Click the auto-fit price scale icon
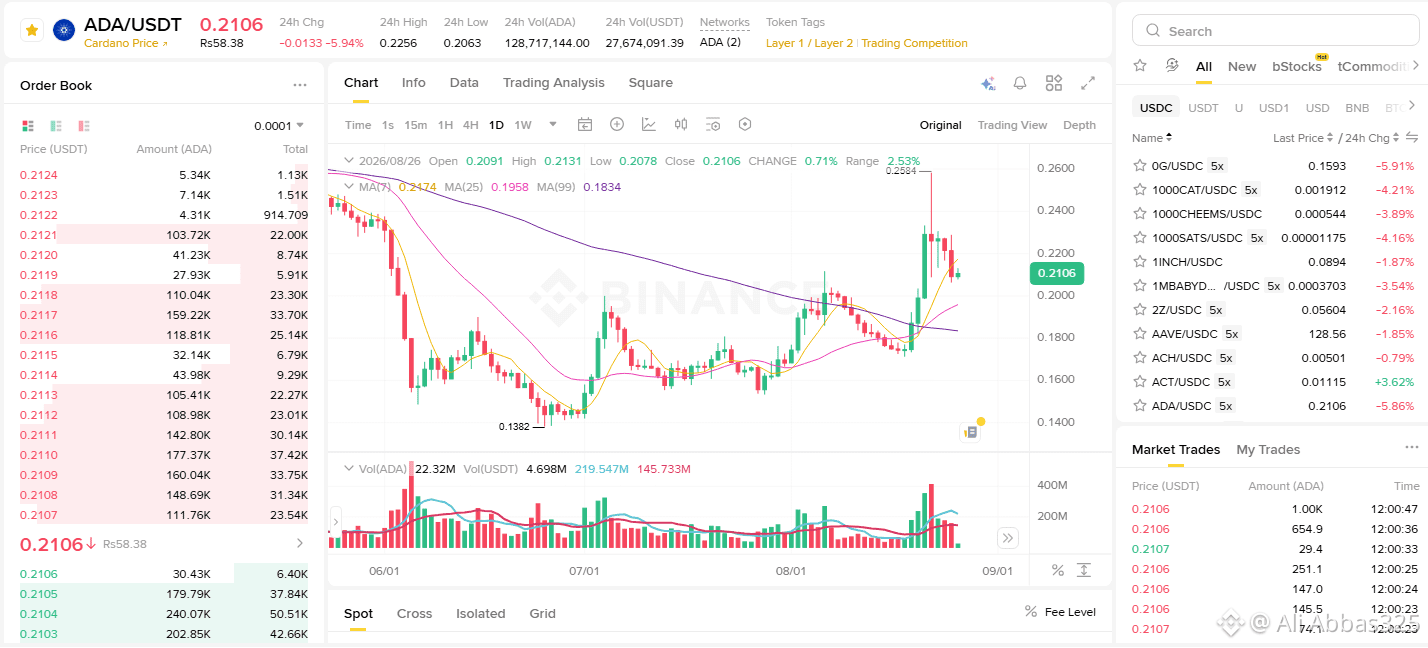1428x648 pixels. click(1084, 570)
